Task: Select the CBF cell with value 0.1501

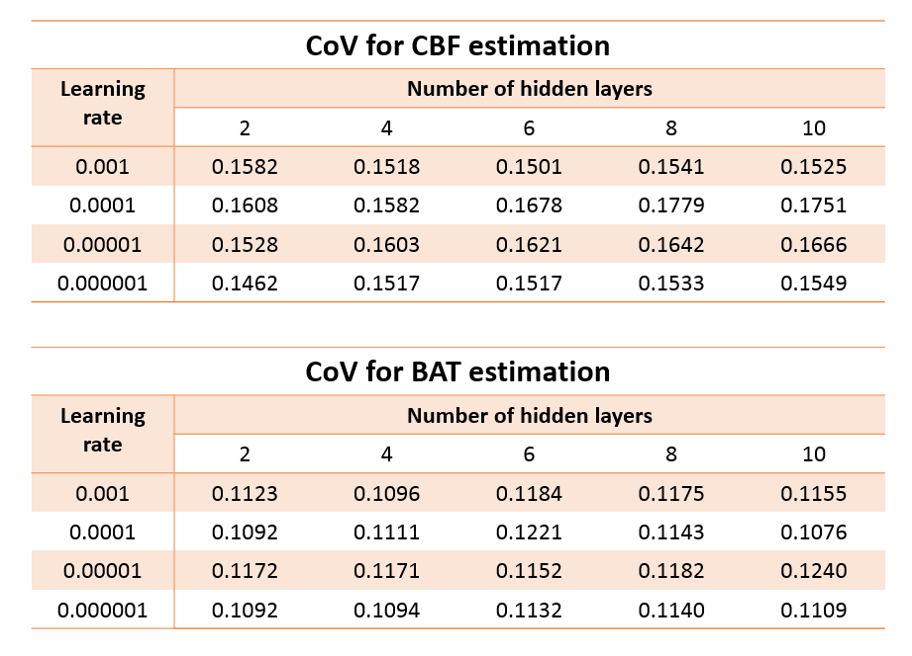Action: point(529,167)
